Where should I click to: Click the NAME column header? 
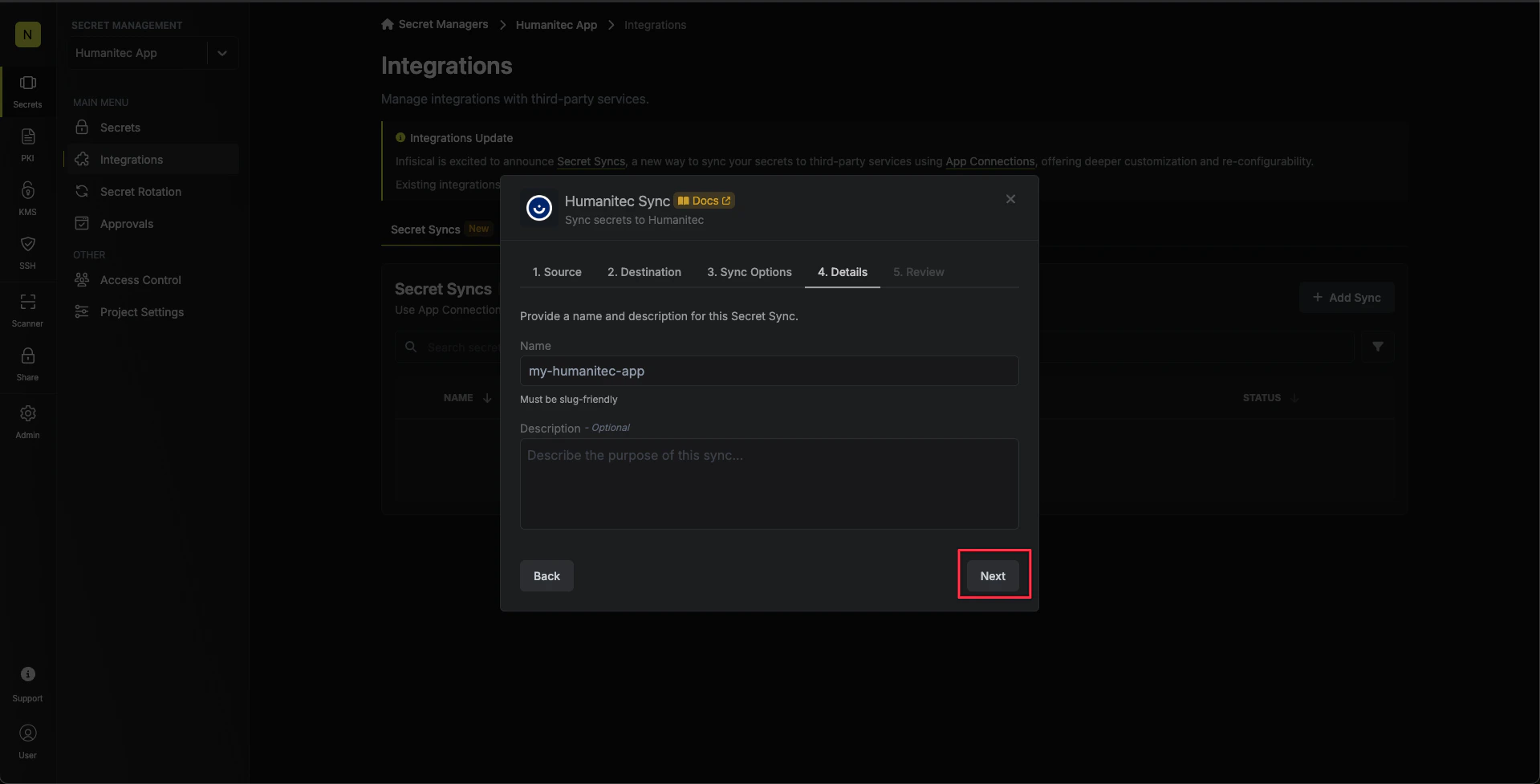click(458, 398)
